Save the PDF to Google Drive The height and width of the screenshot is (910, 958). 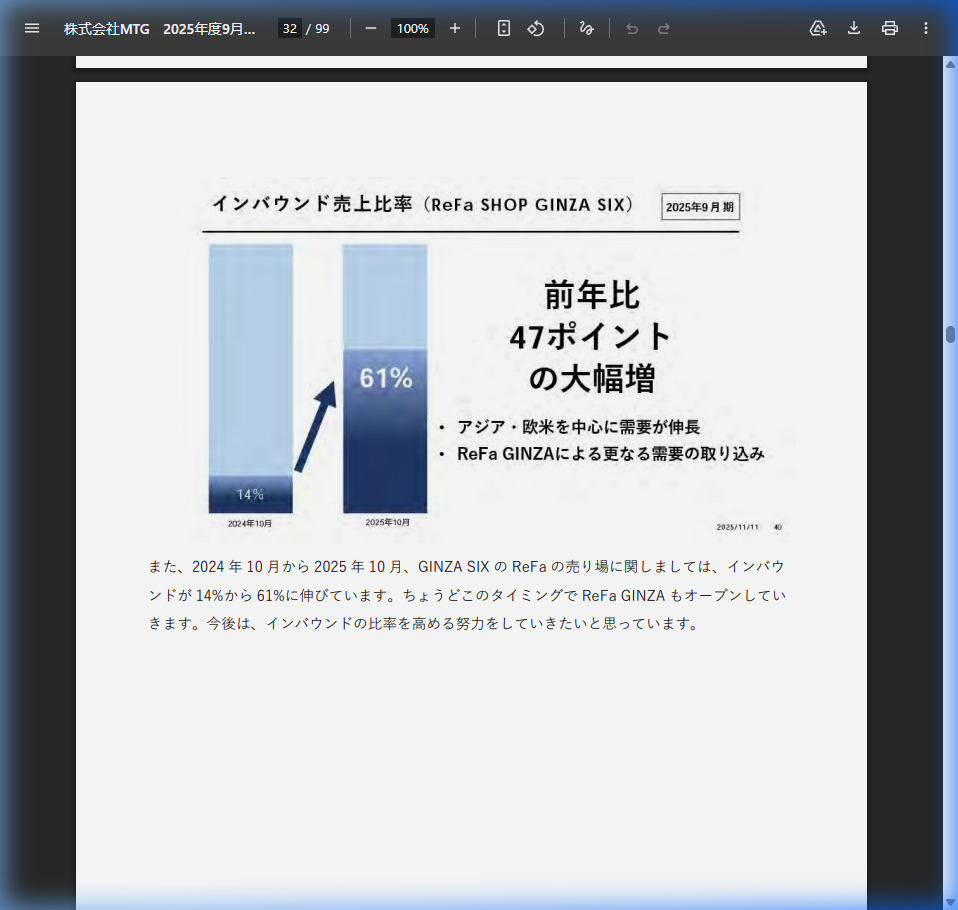pyautogui.click(x=817, y=28)
